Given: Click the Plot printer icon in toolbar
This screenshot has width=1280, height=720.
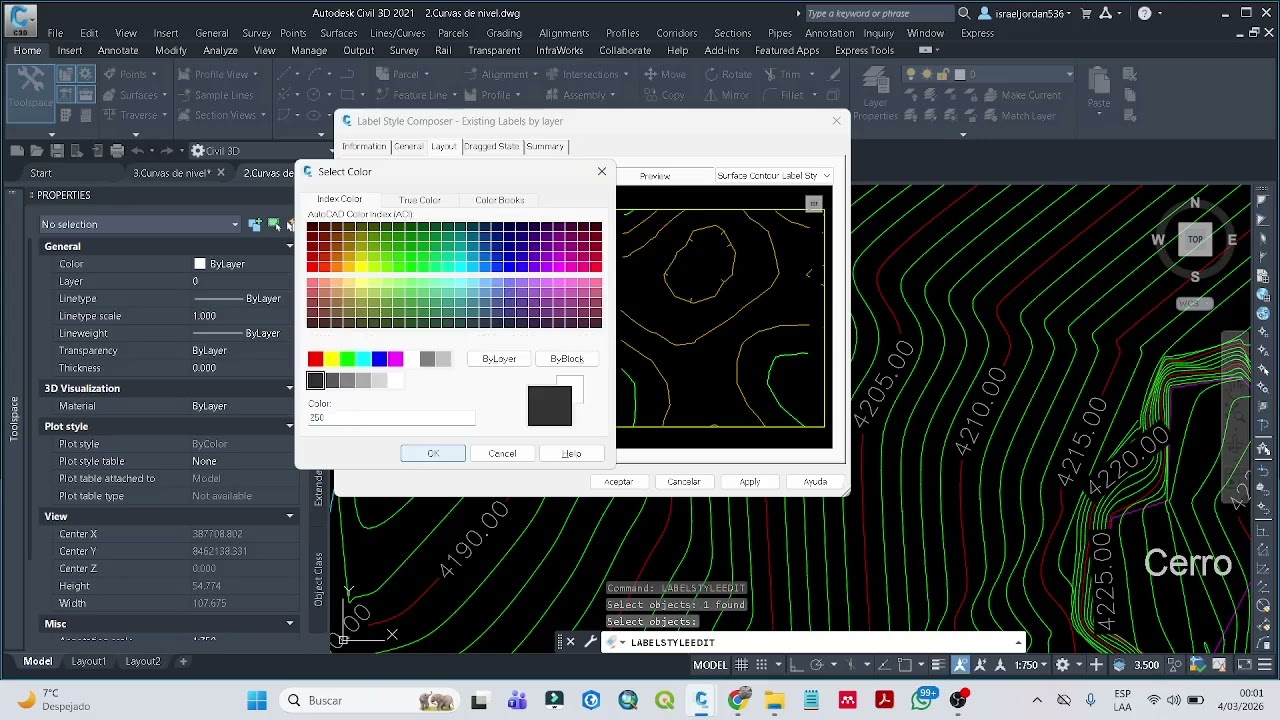Looking at the screenshot, I should click(117, 151).
